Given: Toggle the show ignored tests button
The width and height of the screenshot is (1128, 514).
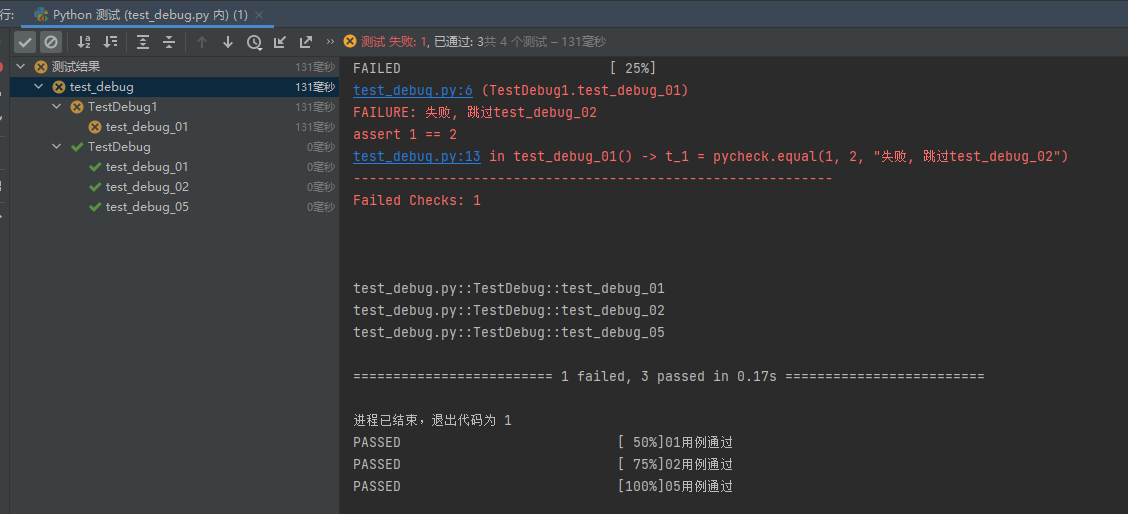Looking at the screenshot, I should [51, 42].
